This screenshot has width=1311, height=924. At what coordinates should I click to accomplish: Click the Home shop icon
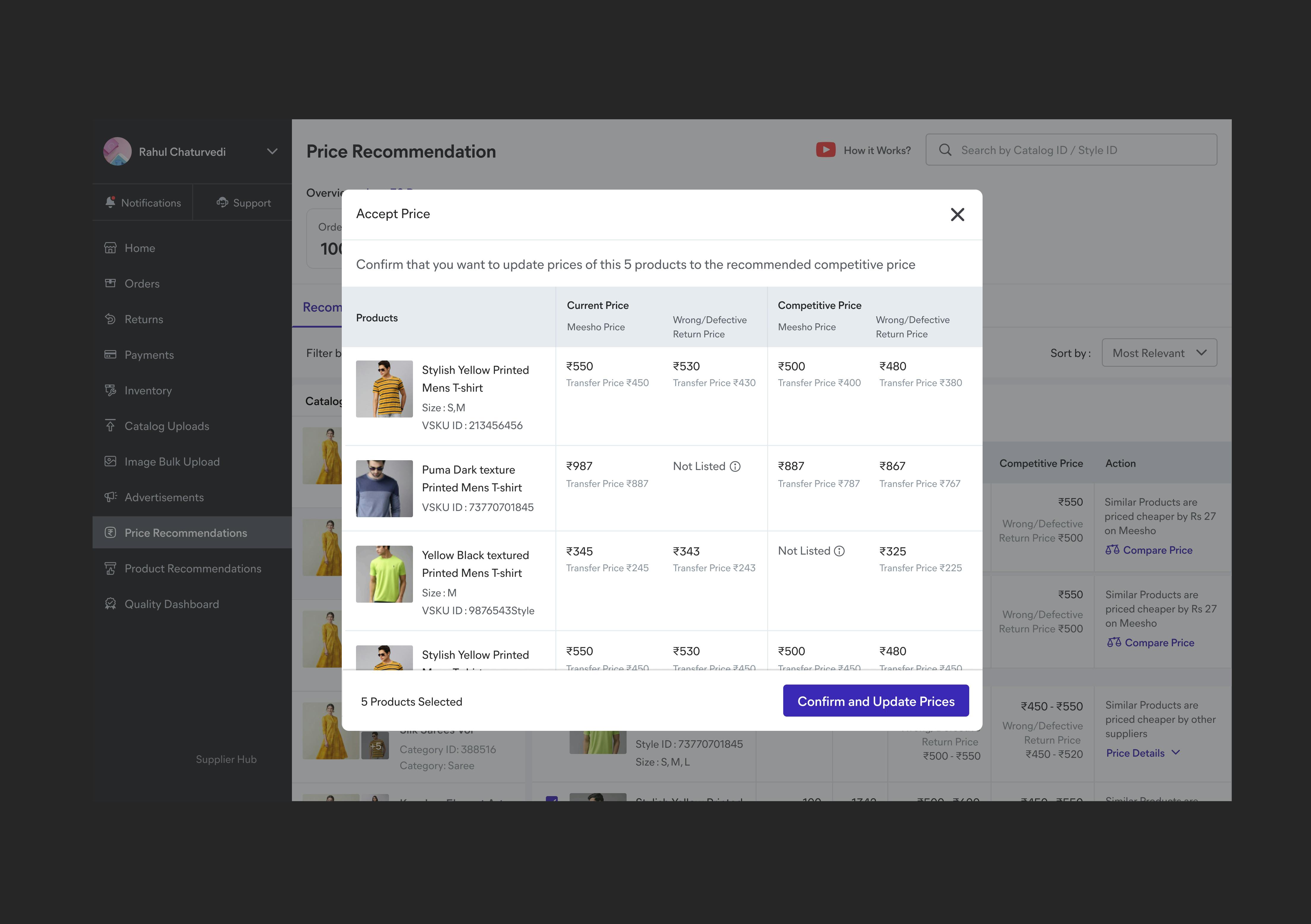110,248
